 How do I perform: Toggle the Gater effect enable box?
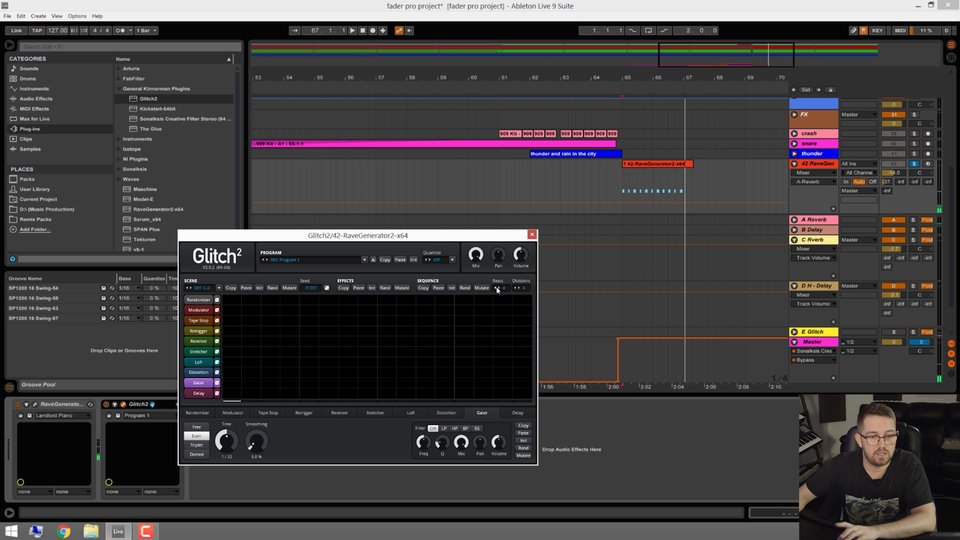point(217,383)
